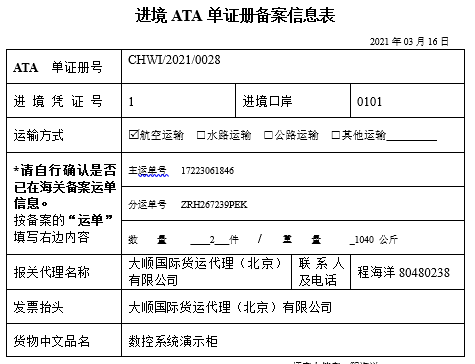This screenshot has width=475, height=364.
Task: Click the 运输方式 label
Action: (x=38, y=135)
